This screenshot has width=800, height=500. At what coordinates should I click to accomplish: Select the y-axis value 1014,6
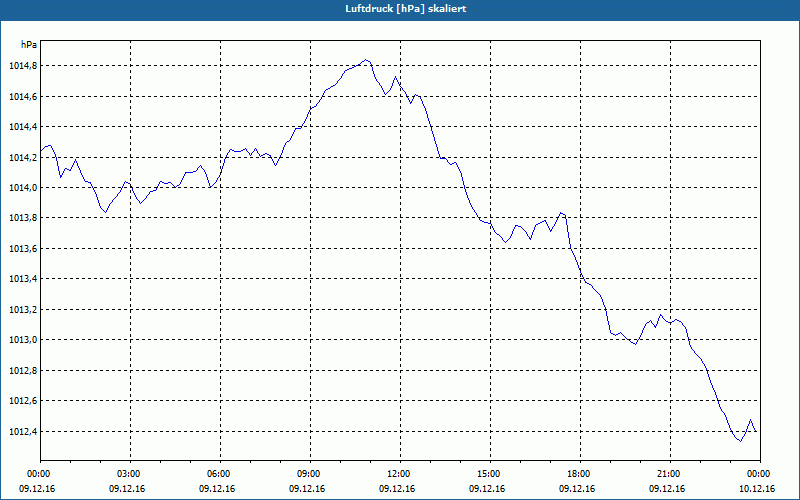23,96
